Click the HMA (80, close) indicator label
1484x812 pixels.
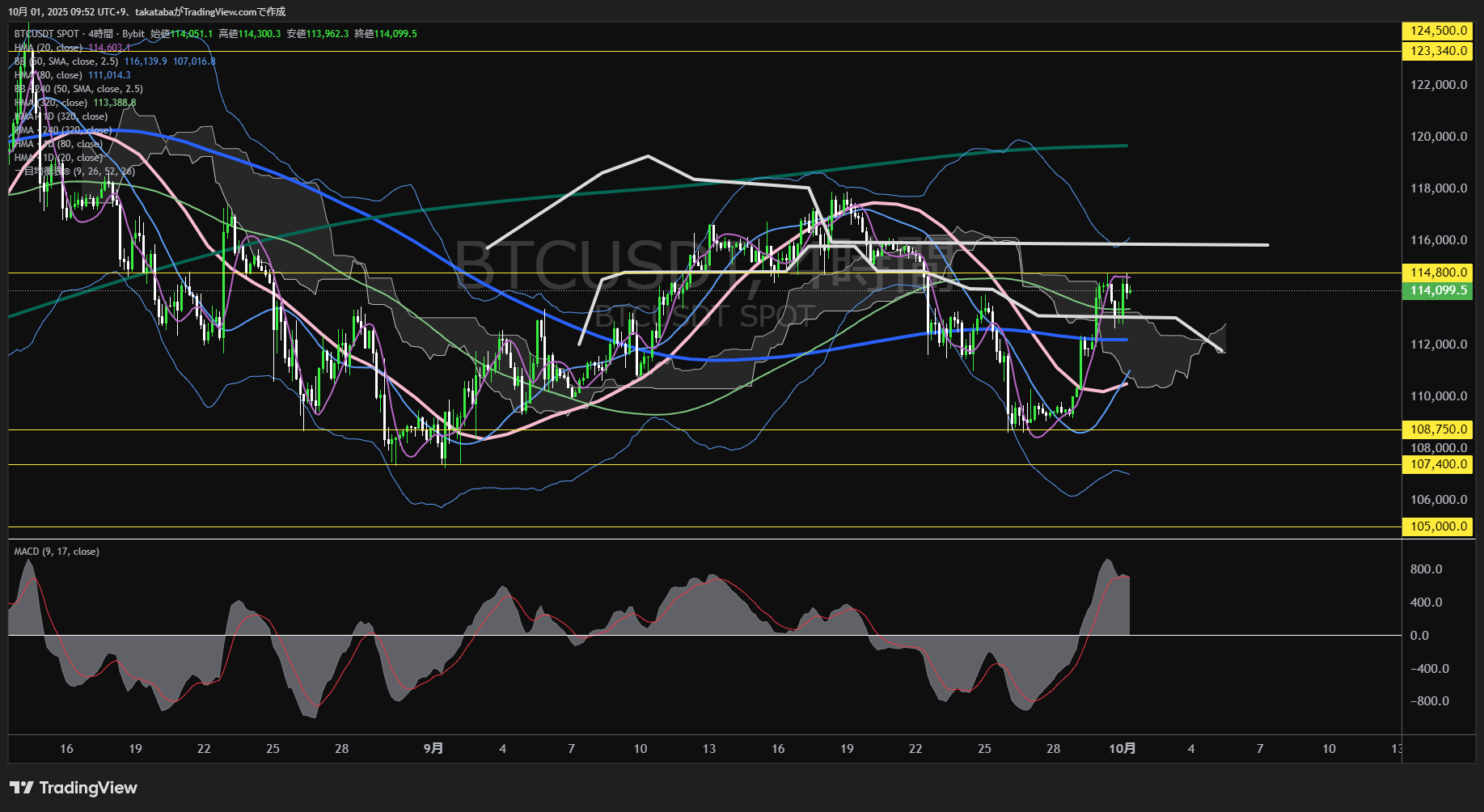pos(49,75)
